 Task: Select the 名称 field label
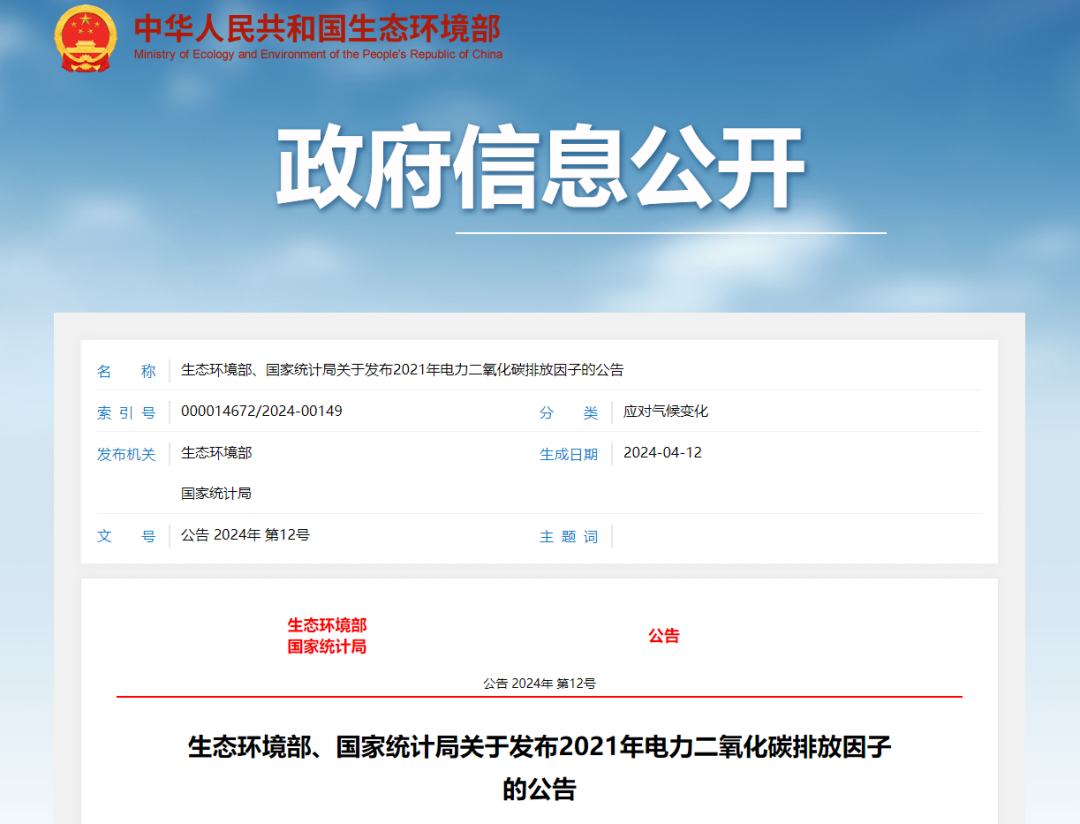click(126, 371)
